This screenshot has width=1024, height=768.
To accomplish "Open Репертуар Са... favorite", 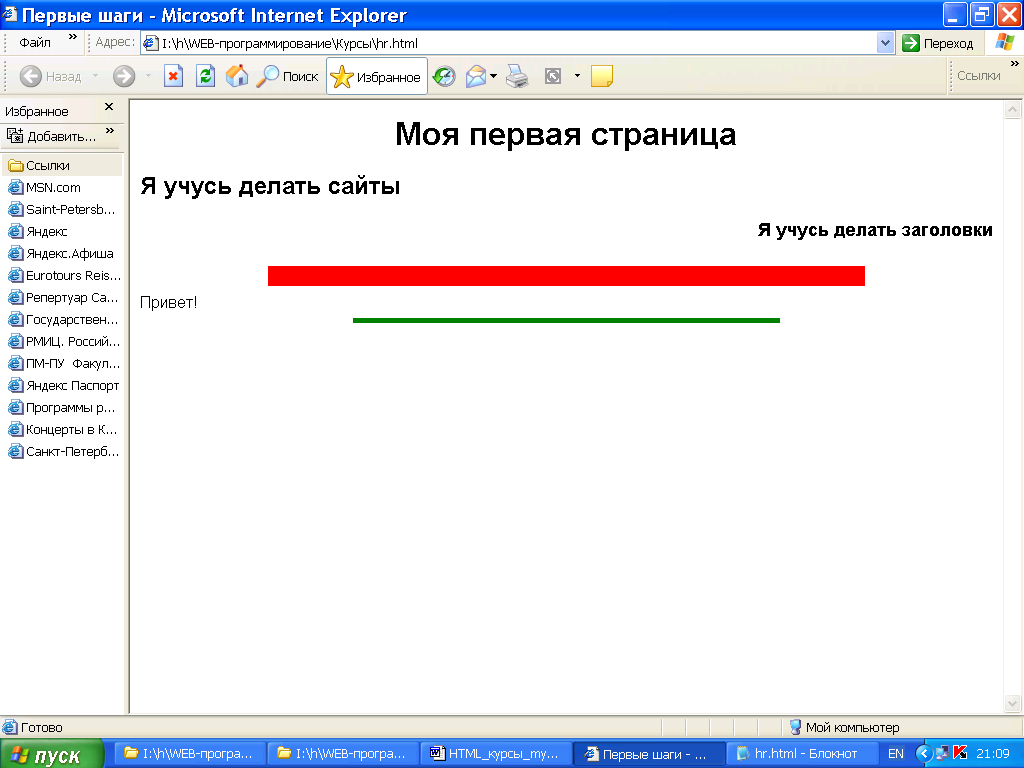I will tap(61, 297).
